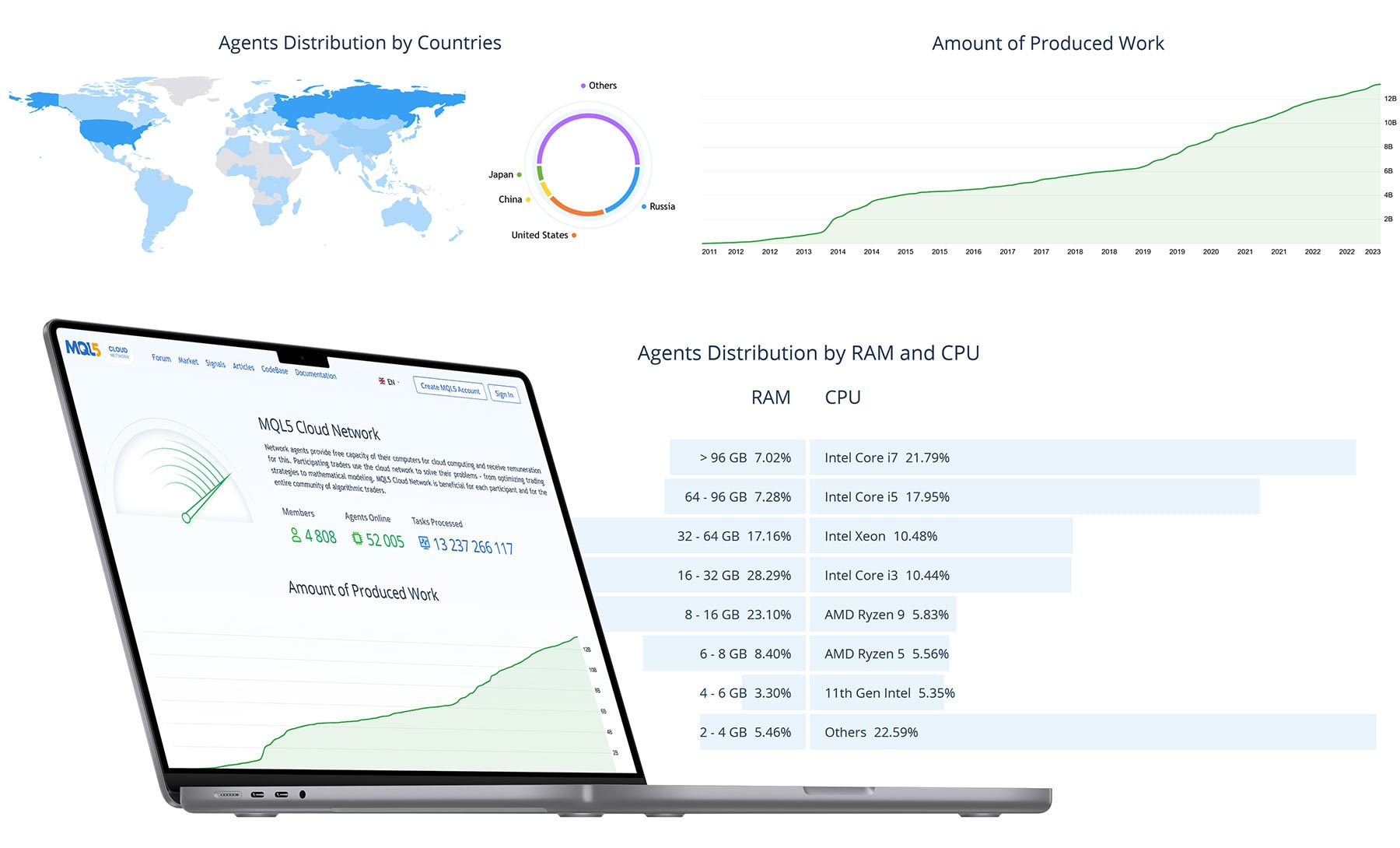The width and height of the screenshot is (1400, 848).
Task: Open the Forum section
Action: [x=161, y=359]
